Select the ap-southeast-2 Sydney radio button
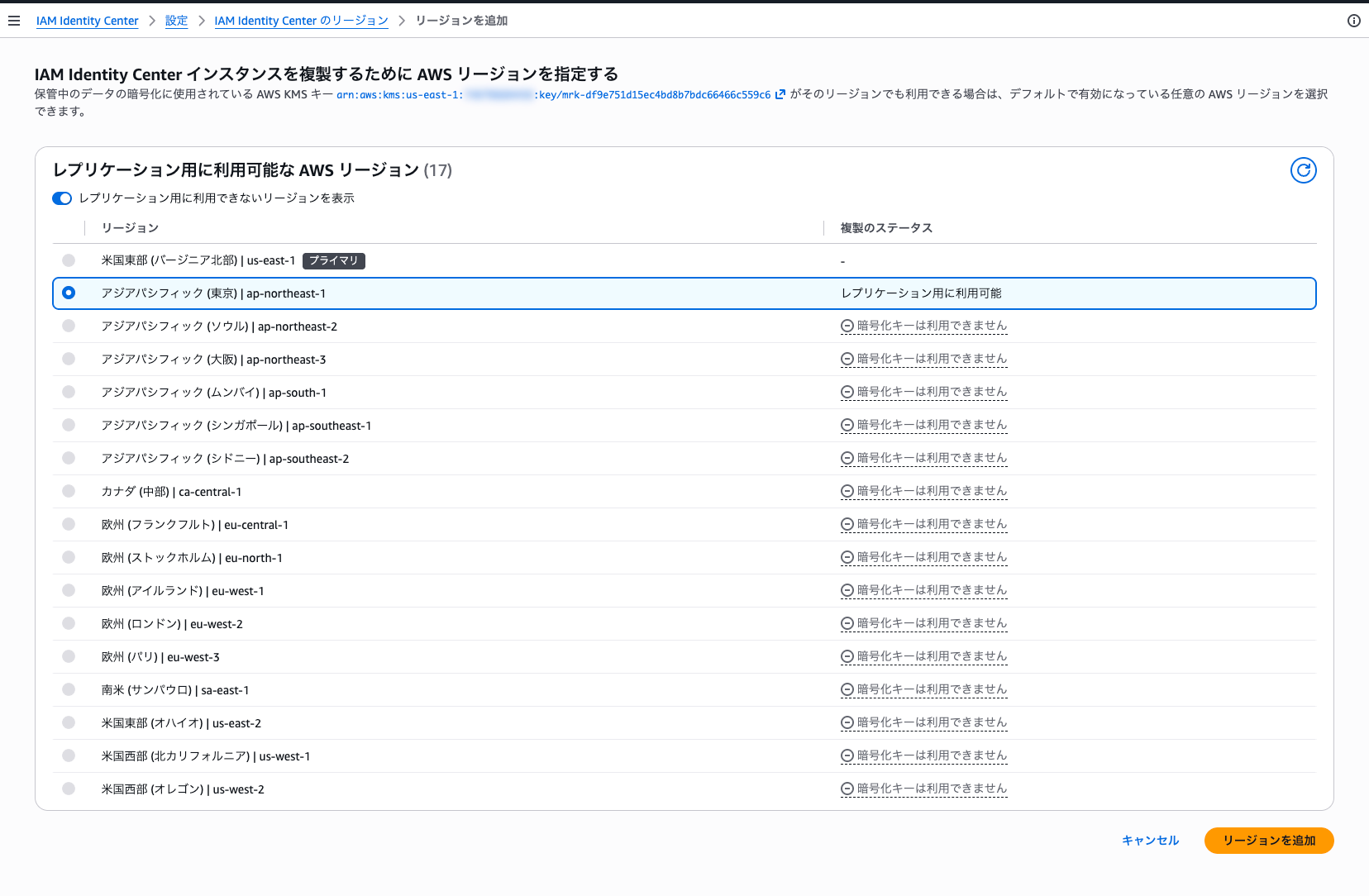Viewport: 1369px width, 896px height. click(69, 459)
